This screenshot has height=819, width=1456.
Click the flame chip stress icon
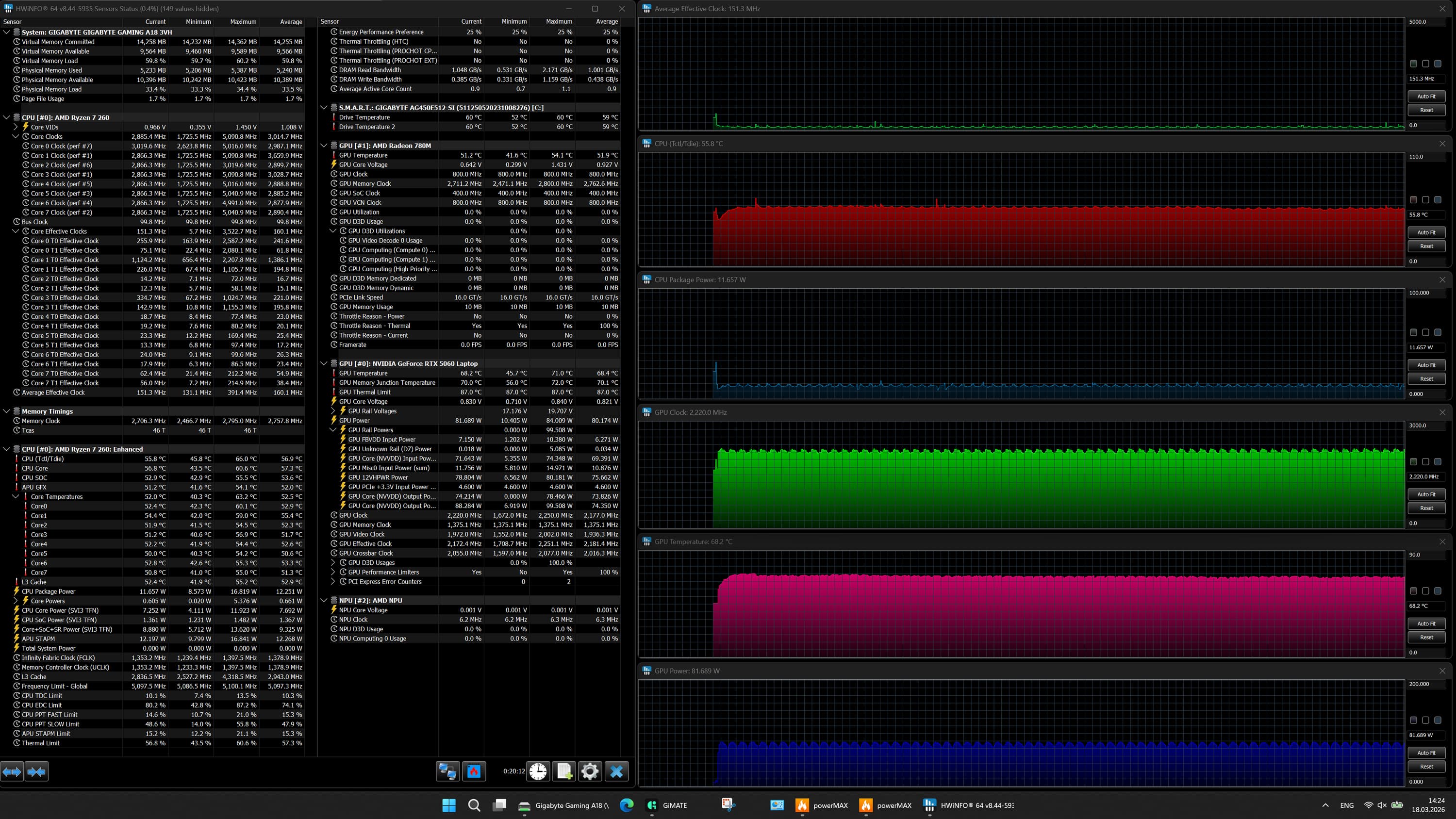474,771
